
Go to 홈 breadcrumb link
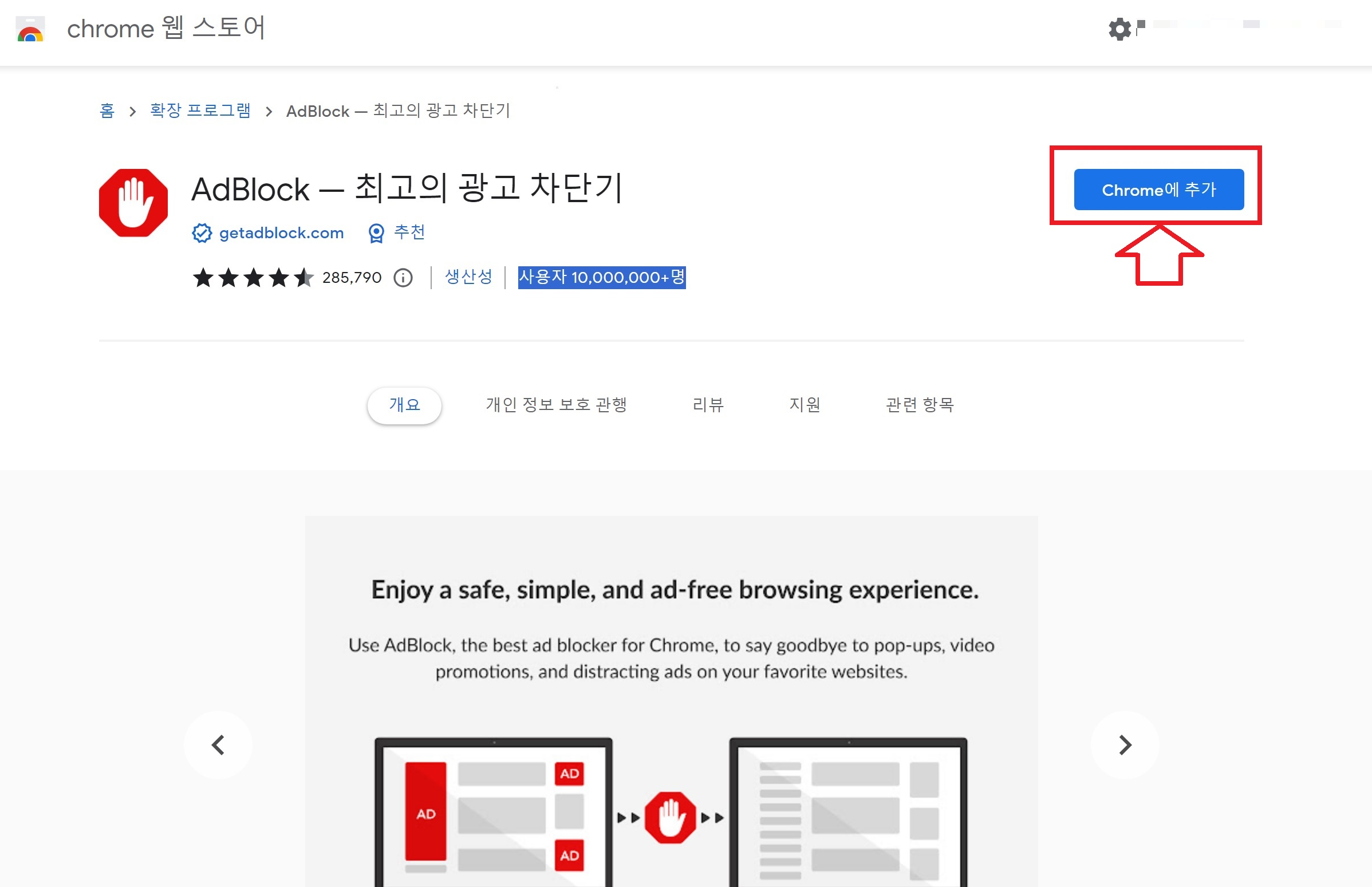107,110
